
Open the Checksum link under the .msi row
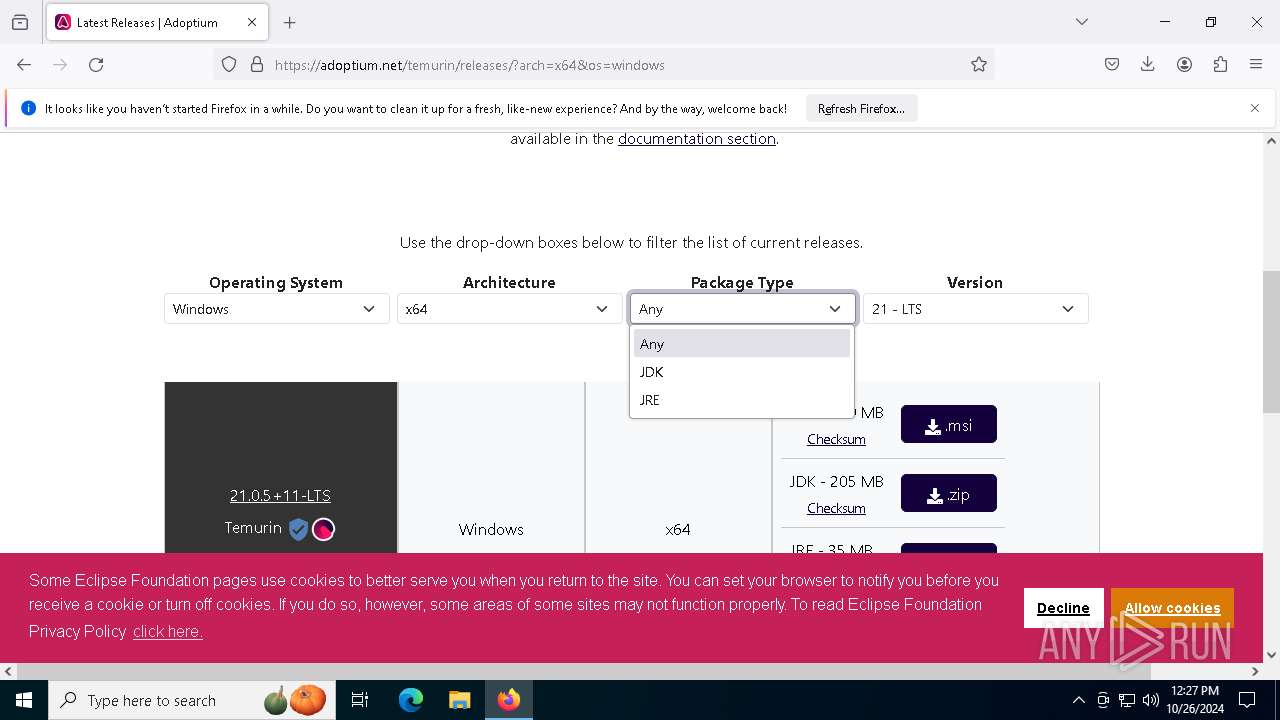(836, 439)
